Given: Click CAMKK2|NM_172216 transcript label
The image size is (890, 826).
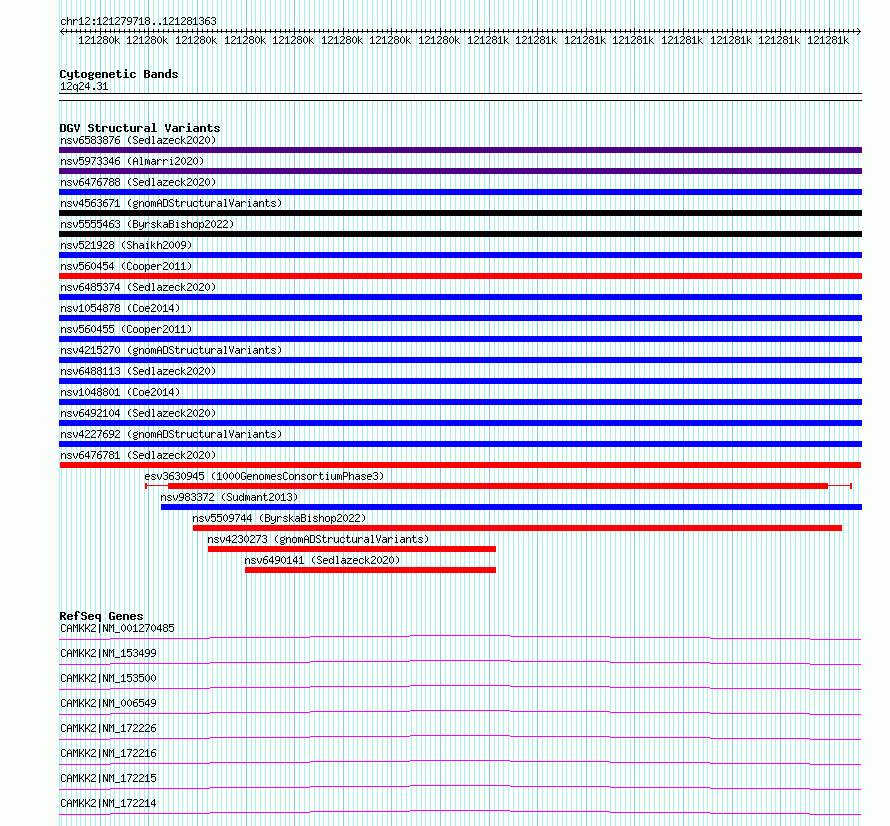Looking at the screenshot, I should pos(108,753).
